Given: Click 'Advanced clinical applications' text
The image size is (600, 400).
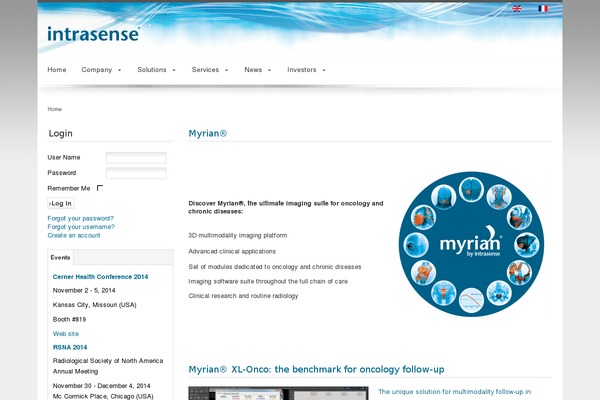Looking at the screenshot, I should [x=232, y=251].
